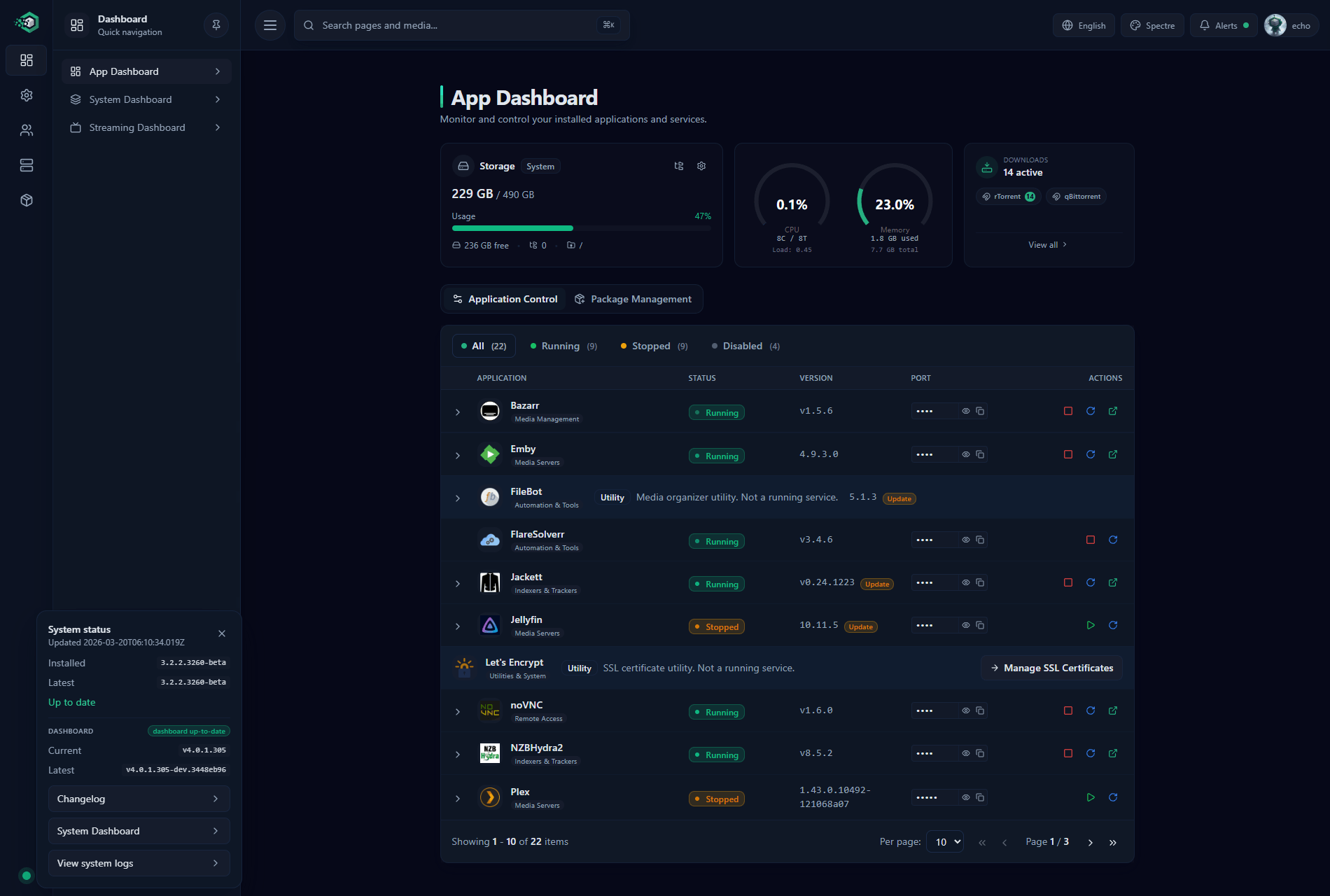The height and width of the screenshot is (896, 1330).
Task: Stop the Emby application
Action: [1067, 454]
